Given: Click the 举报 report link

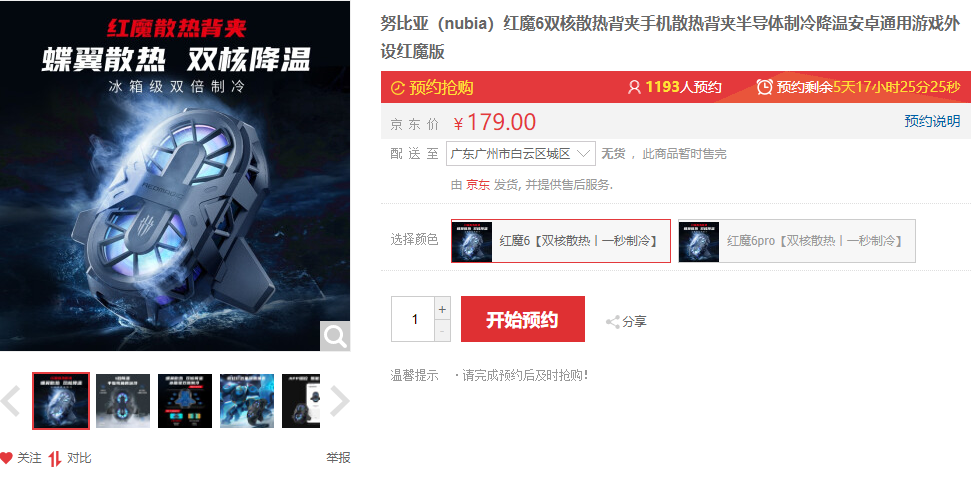Looking at the screenshot, I should point(338,458).
